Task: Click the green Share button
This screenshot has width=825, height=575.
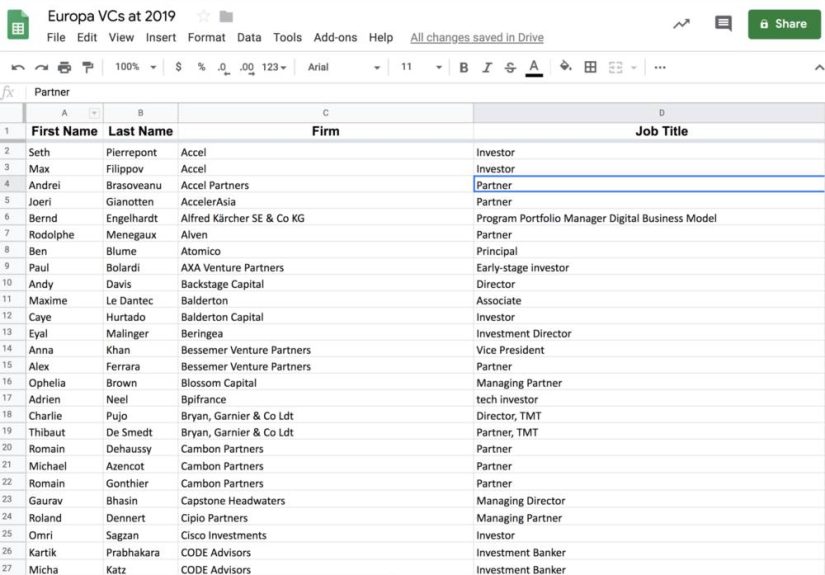Action: 784,24
